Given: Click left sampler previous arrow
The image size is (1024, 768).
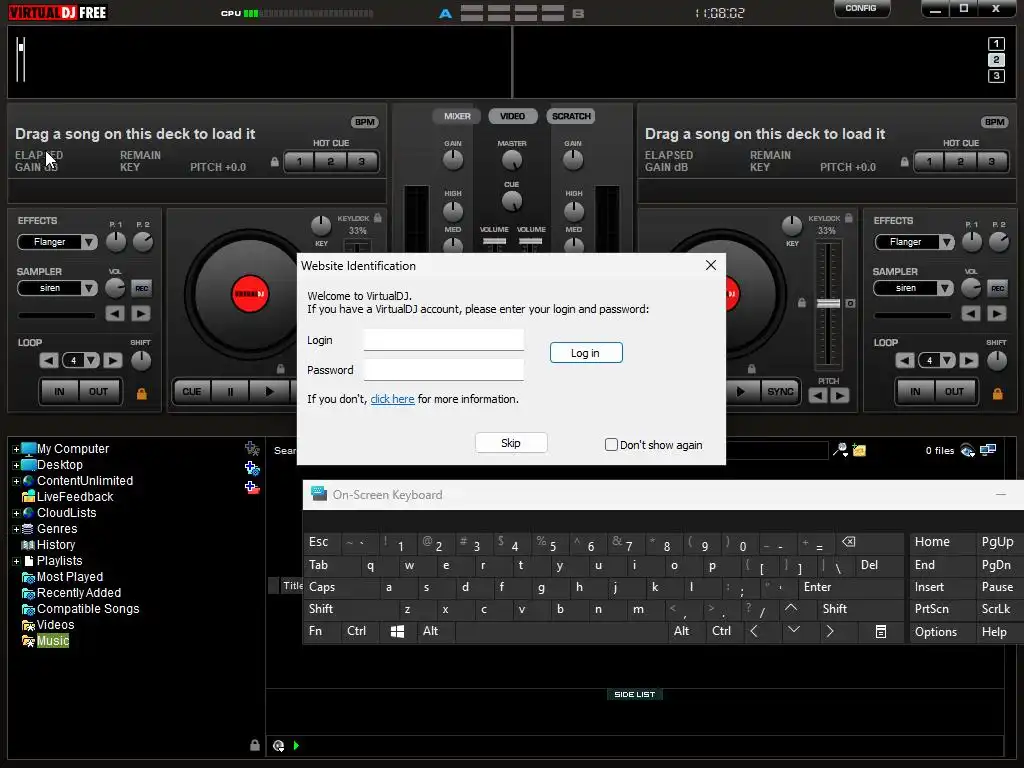Looking at the screenshot, I should pyautogui.click(x=115, y=314).
